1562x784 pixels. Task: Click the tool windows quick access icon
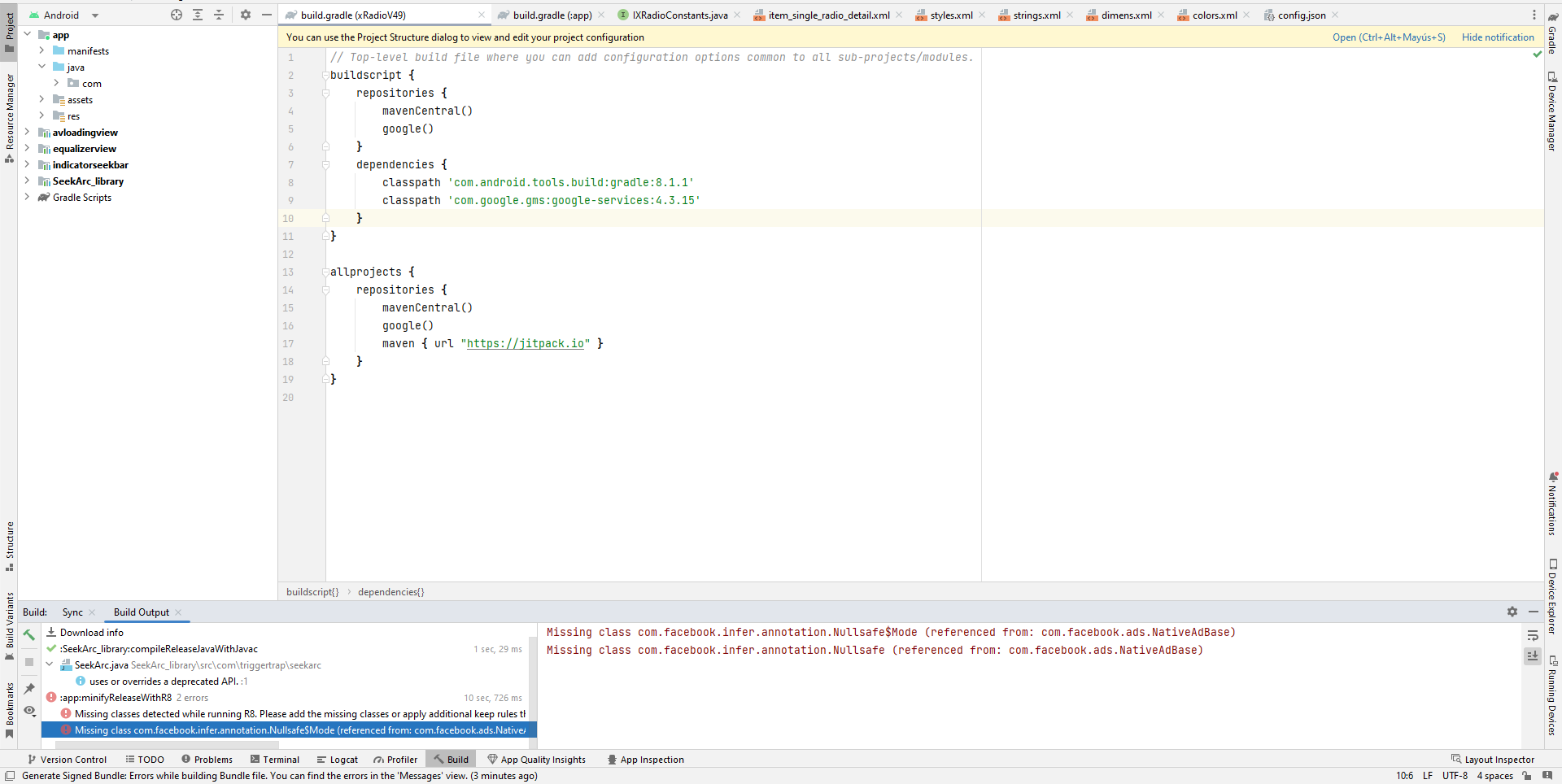[x=10, y=776]
